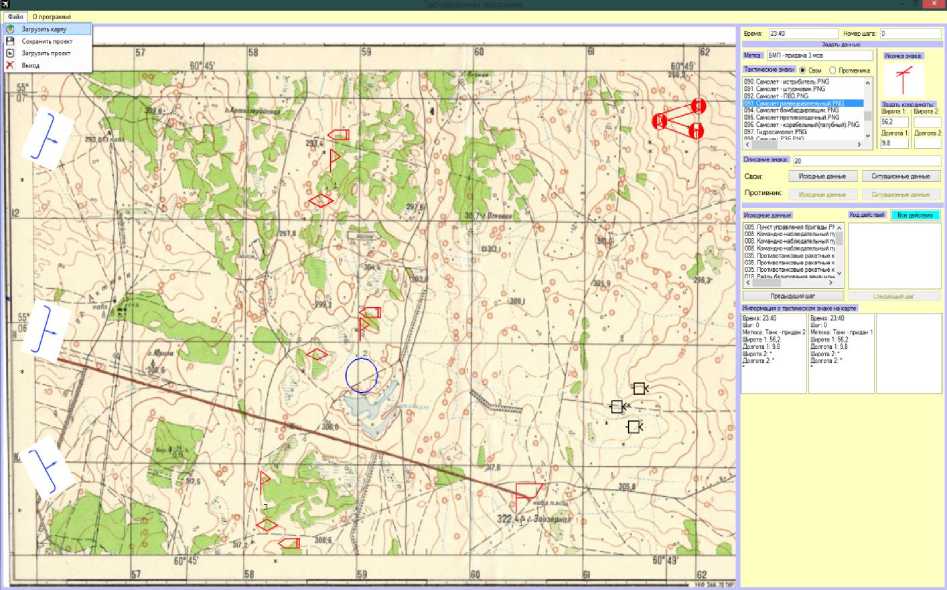Click the upper-right red circle of the cluster

[x=698, y=106]
